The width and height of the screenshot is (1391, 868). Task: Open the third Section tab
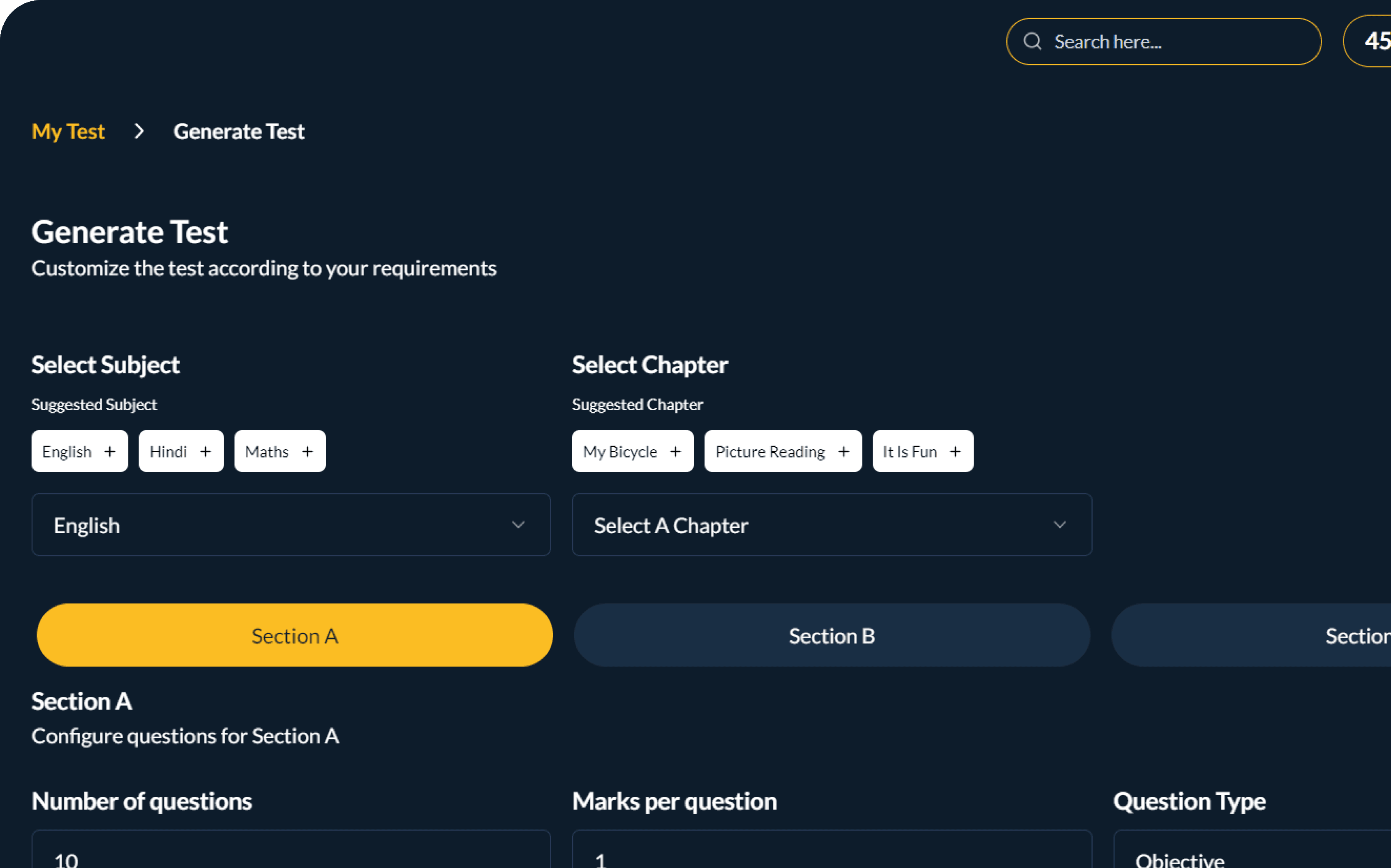[x=1252, y=635]
